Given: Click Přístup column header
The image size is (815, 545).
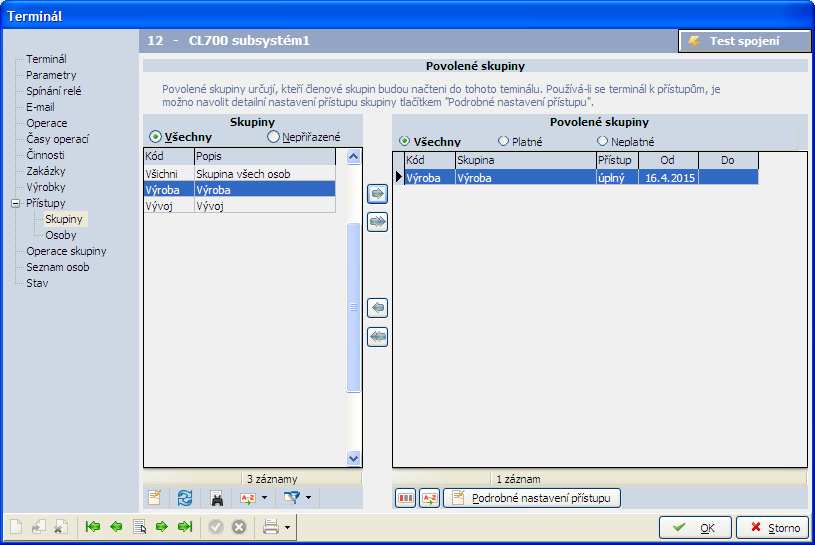Looking at the screenshot, I should pyautogui.click(x=617, y=160).
